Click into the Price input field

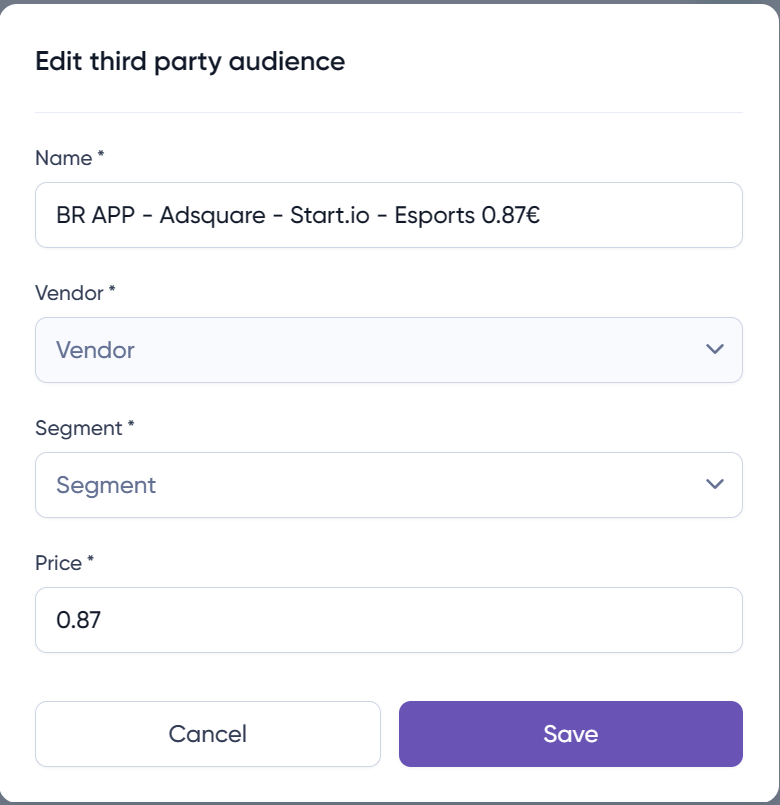(x=388, y=620)
